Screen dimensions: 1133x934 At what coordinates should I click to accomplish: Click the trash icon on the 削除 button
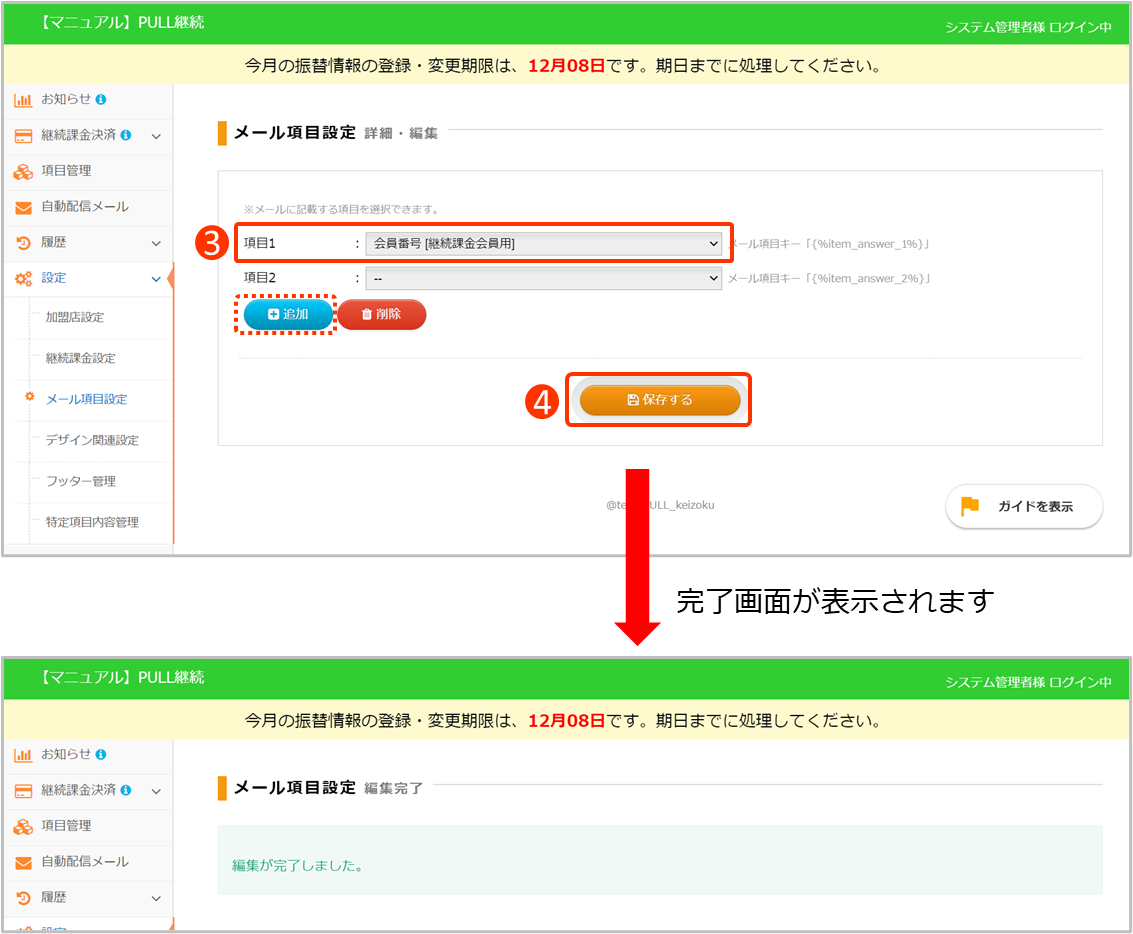click(366, 314)
